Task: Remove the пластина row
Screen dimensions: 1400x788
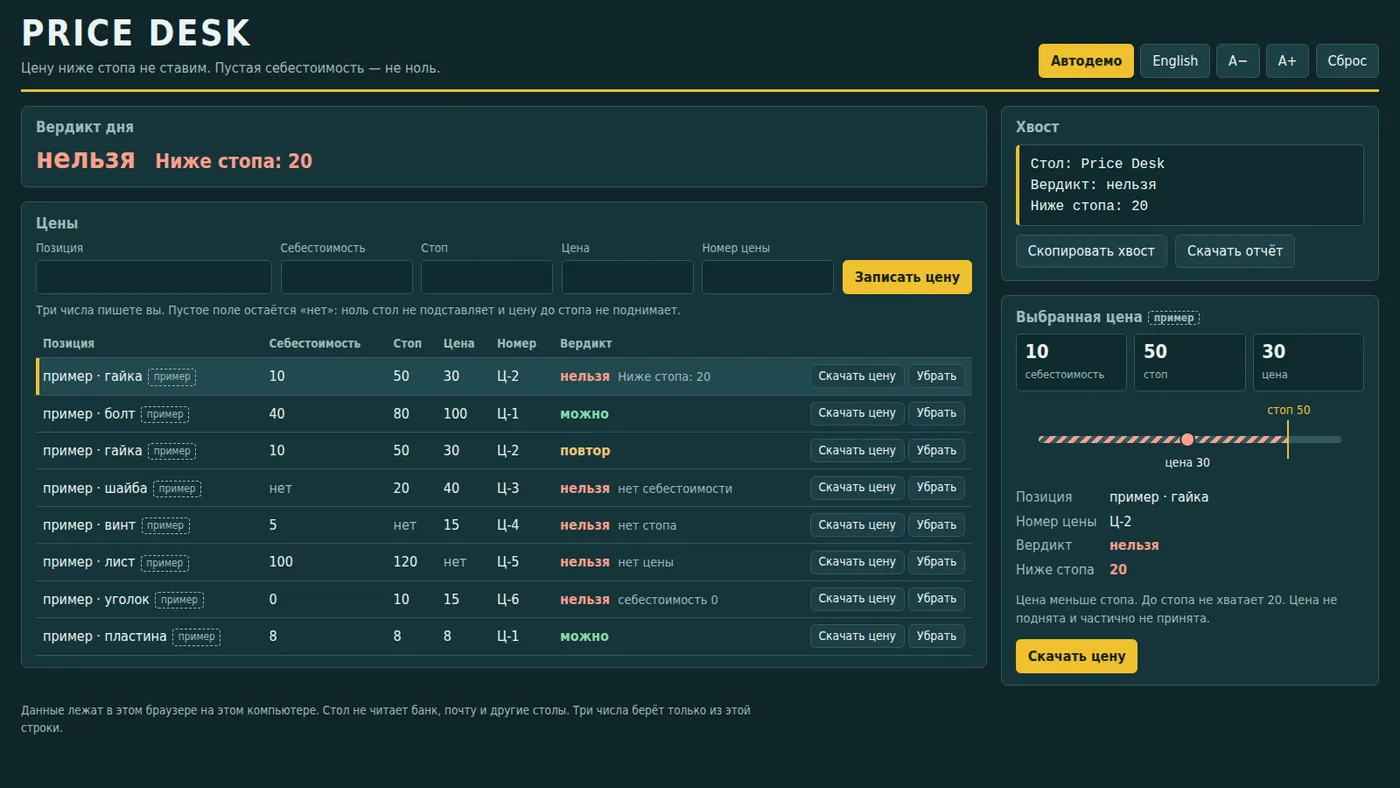Action: tap(937, 636)
